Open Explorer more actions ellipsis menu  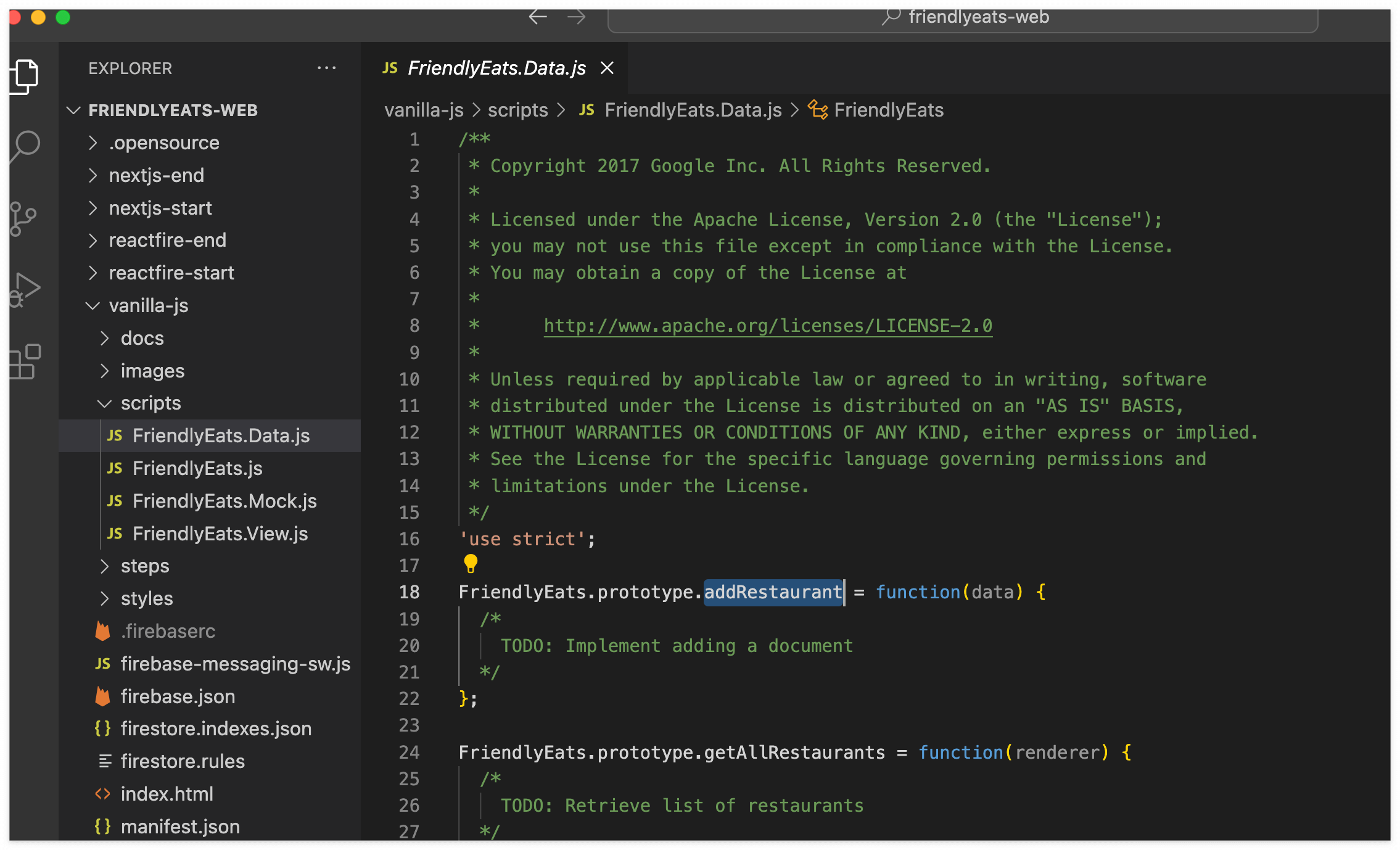coord(326,68)
